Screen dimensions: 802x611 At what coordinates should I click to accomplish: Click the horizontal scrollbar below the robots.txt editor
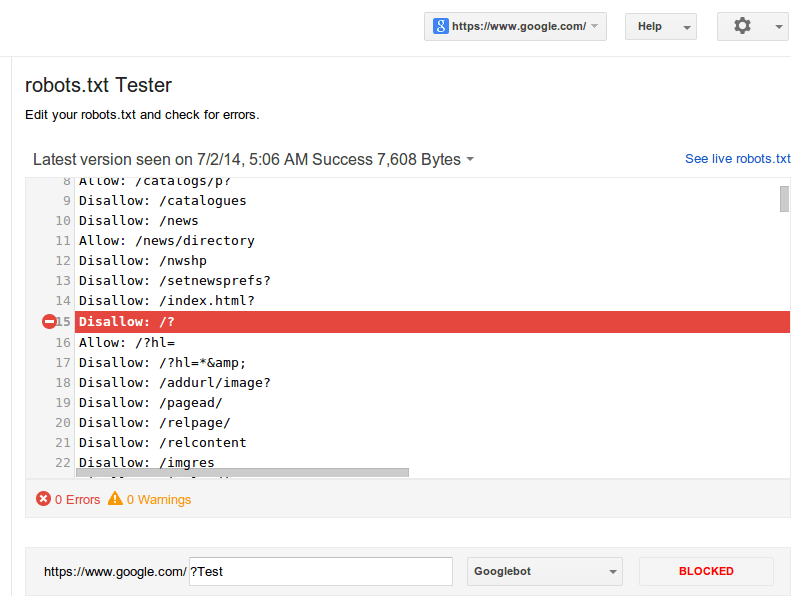245,471
